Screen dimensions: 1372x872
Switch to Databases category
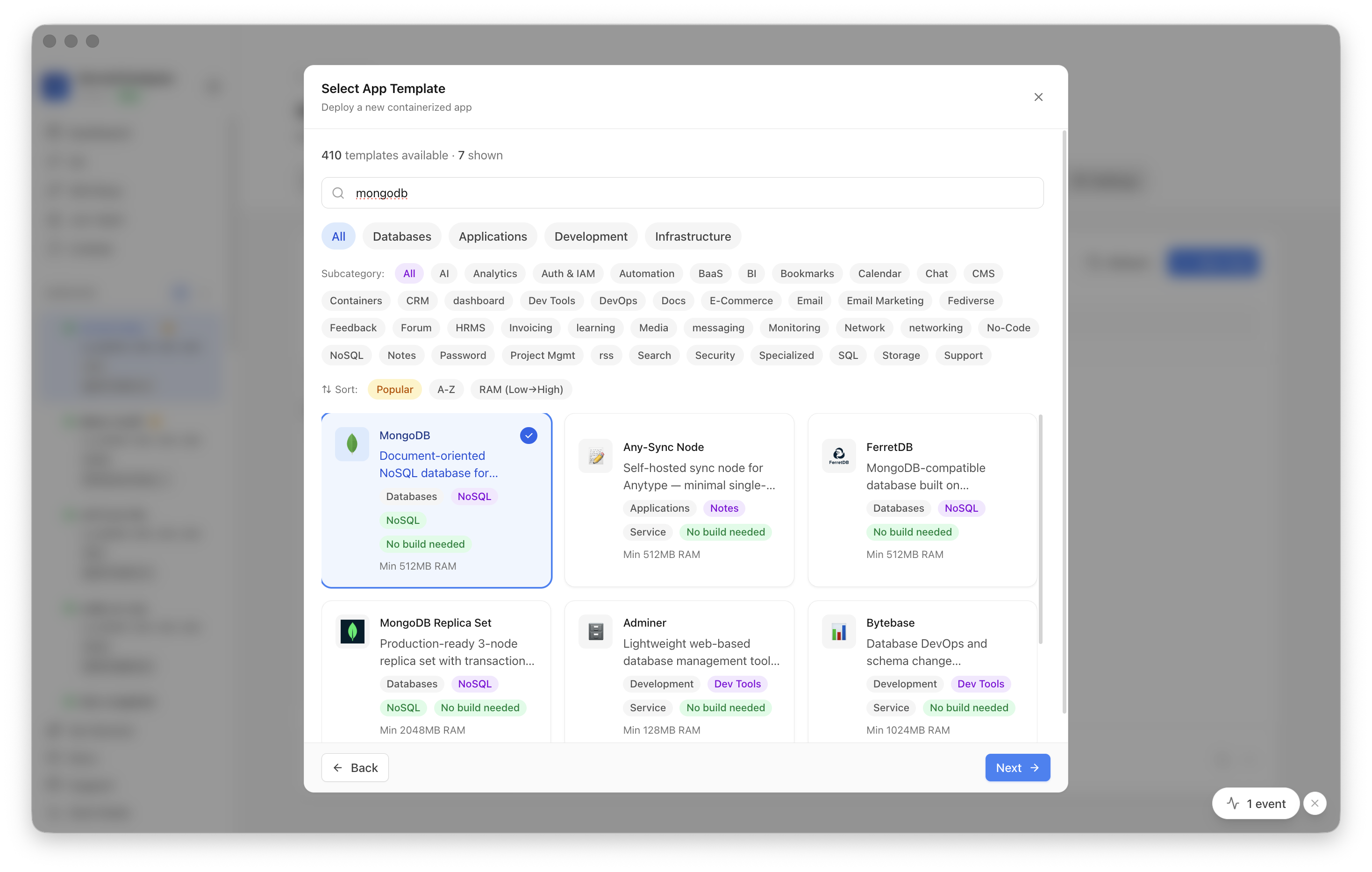402,236
